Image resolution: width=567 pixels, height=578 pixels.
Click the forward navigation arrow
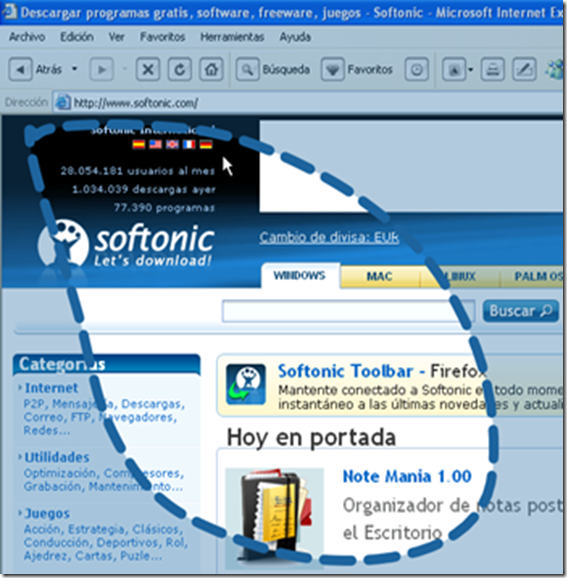click(101, 69)
